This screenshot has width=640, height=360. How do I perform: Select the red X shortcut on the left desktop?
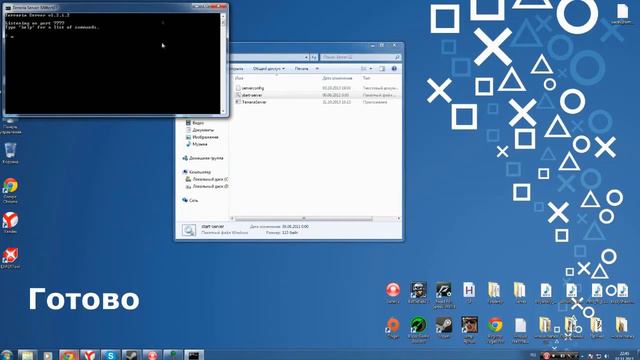click(10, 258)
